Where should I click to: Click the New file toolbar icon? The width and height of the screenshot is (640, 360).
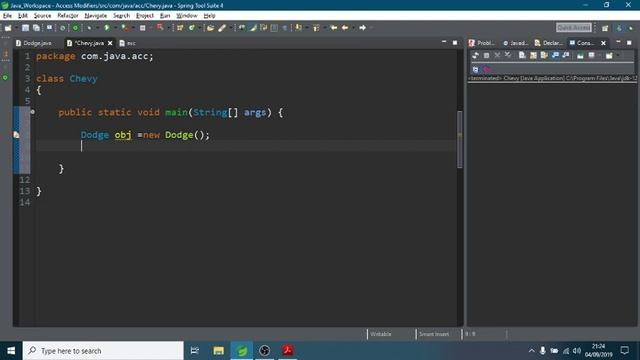(x=8, y=28)
